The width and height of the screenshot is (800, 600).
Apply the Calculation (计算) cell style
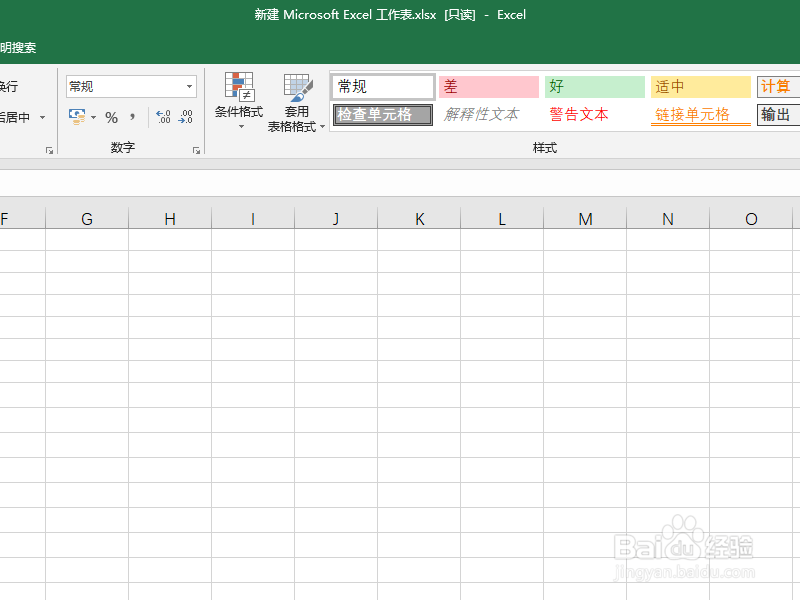click(x=779, y=87)
